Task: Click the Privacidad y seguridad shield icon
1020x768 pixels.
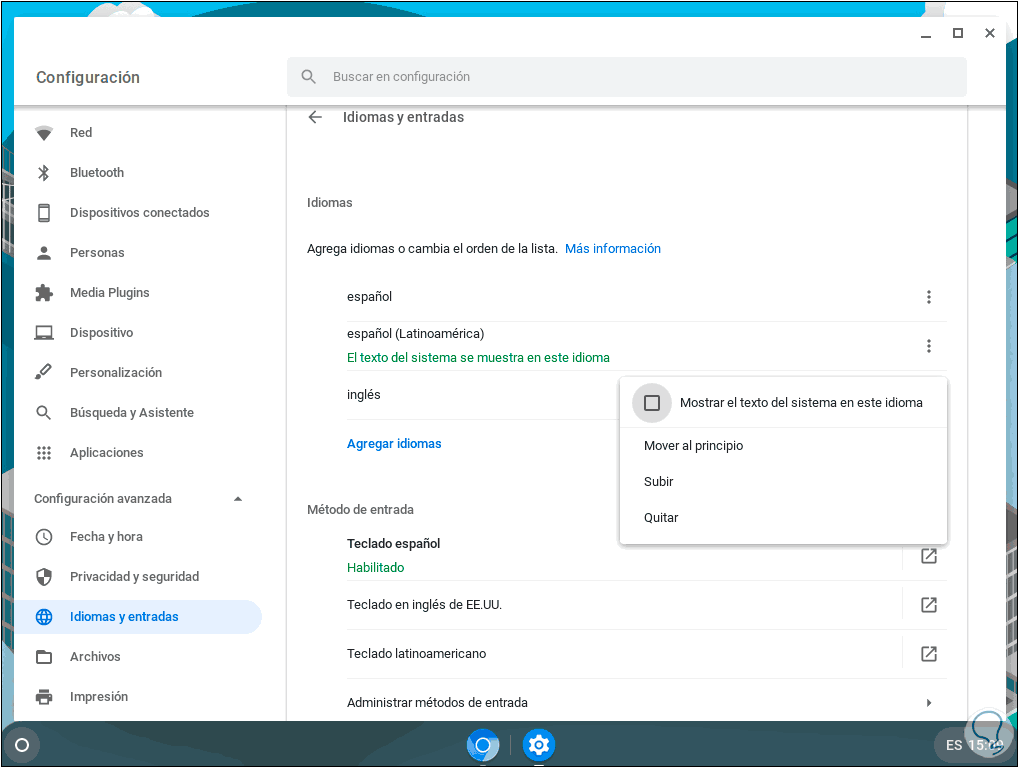Action: pyautogui.click(x=44, y=577)
